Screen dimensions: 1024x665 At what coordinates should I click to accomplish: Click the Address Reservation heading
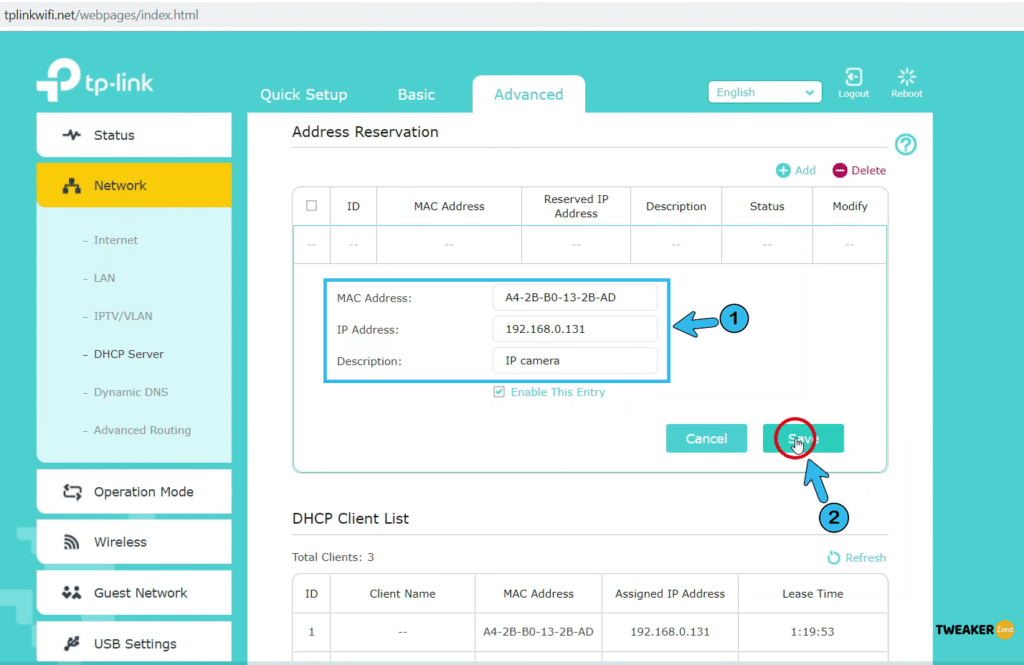(x=365, y=132)
